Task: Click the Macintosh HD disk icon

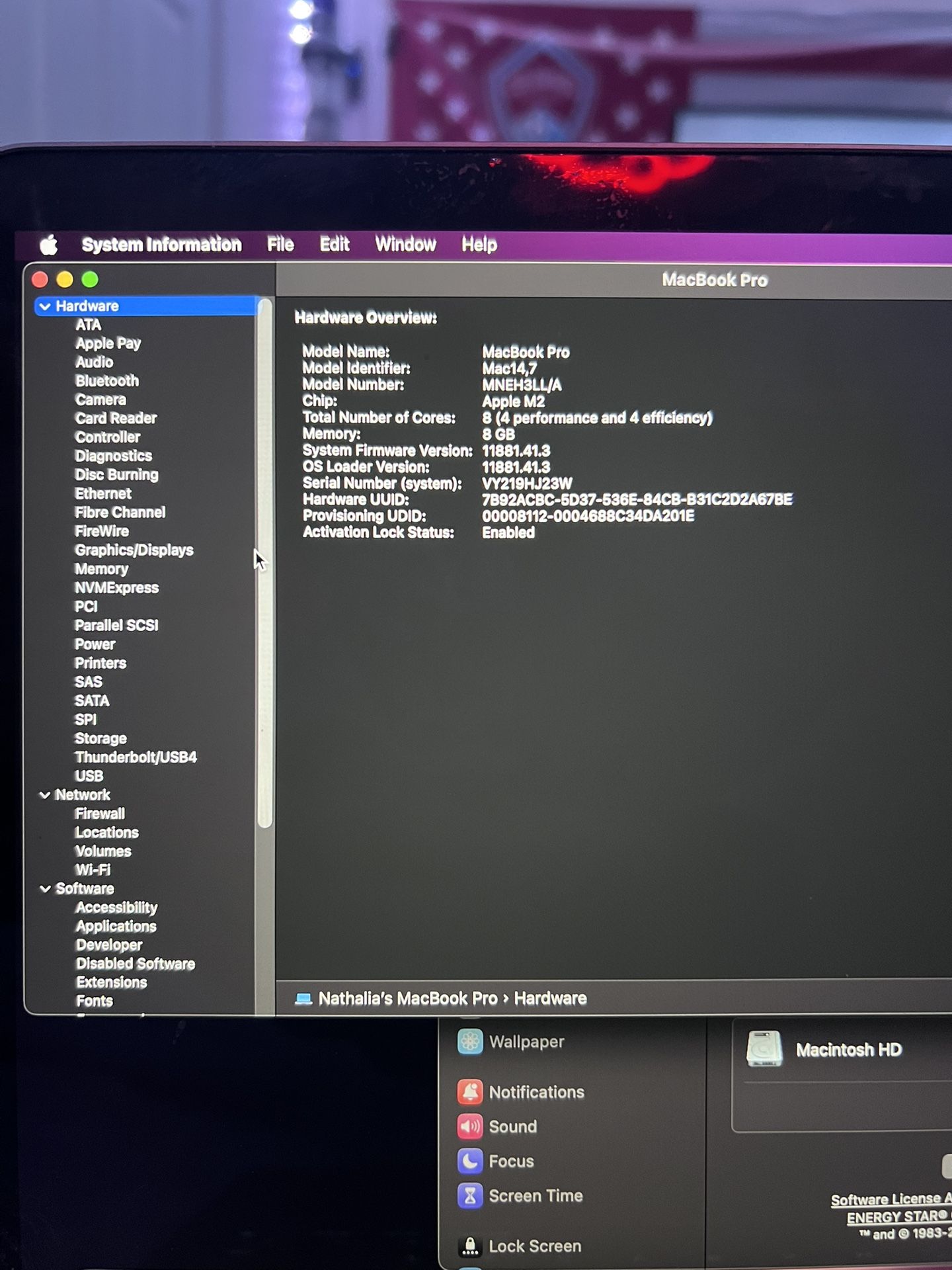Action: (x=764, y=1049)
